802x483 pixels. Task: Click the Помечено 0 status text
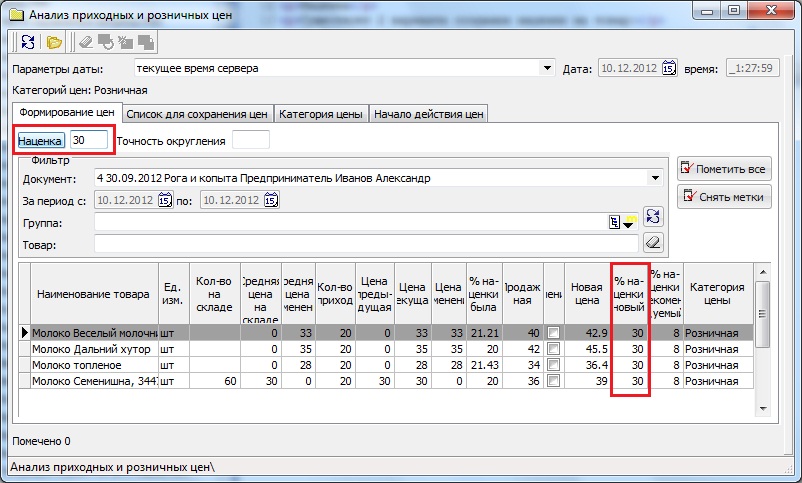(x=41, y=441)
